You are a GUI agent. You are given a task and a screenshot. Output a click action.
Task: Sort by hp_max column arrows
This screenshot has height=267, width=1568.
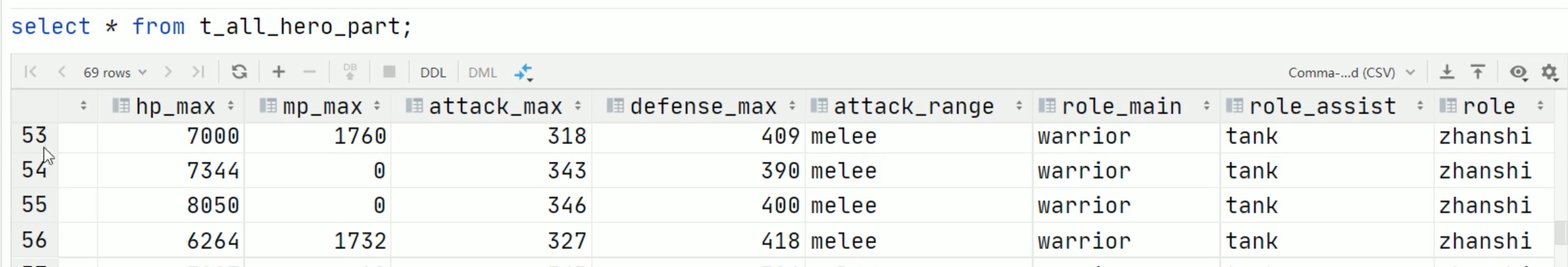231,106
